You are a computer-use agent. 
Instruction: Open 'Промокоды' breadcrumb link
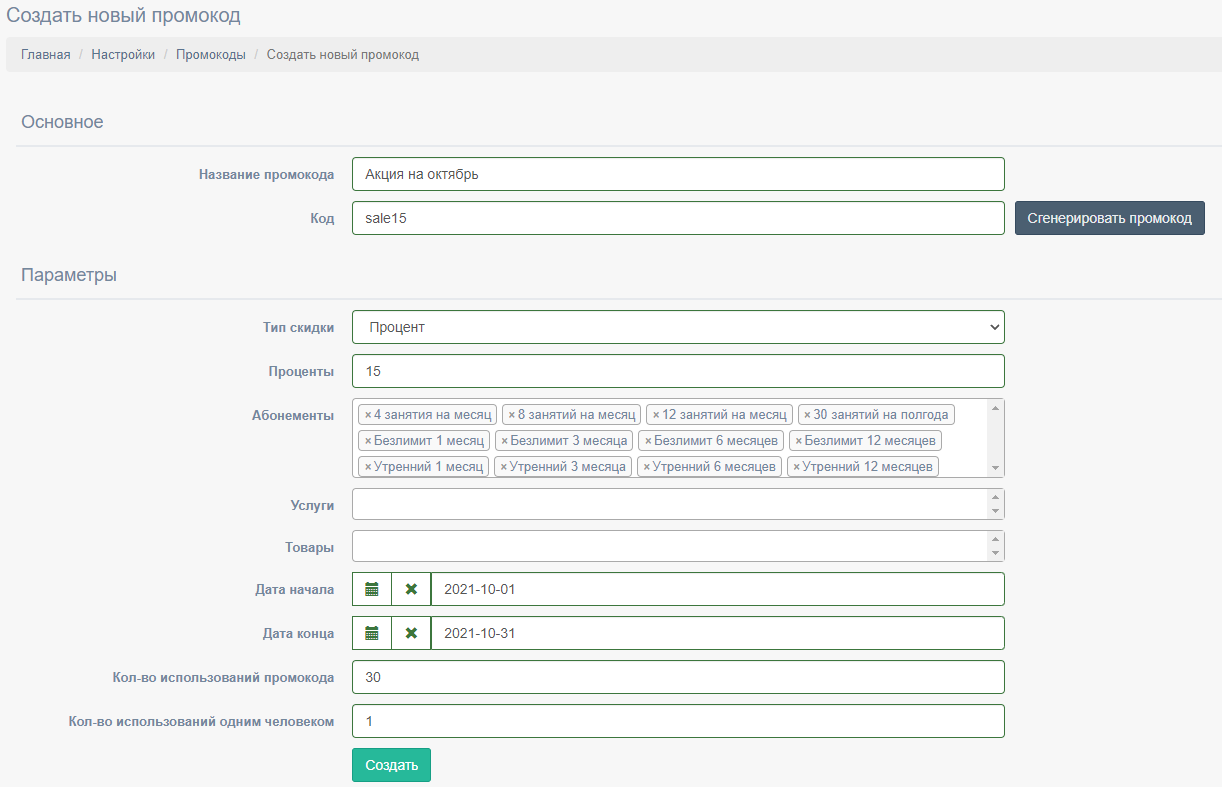[211, 55]
